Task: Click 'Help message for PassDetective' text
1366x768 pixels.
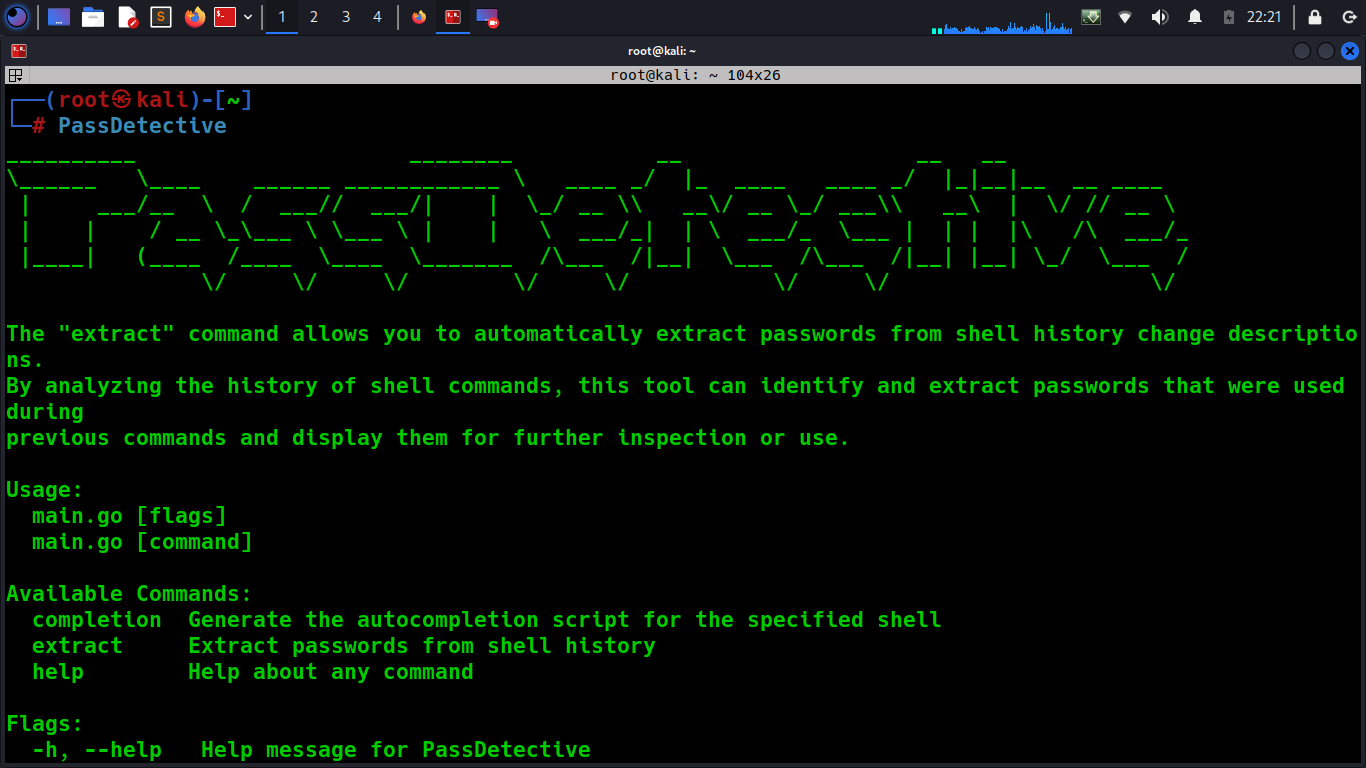Action: tap(396, 750)
